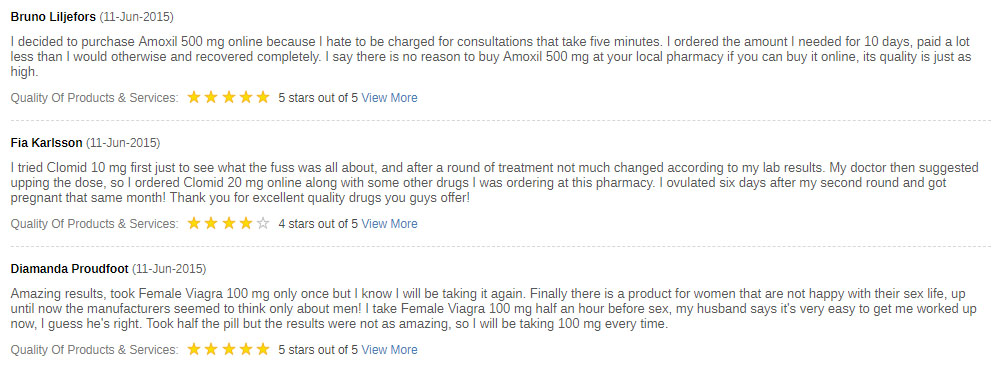Click the empty fifth star in Fia Karlsson's rating
1000x366 pixels.
pyautogui.click(x=263, y=224)
